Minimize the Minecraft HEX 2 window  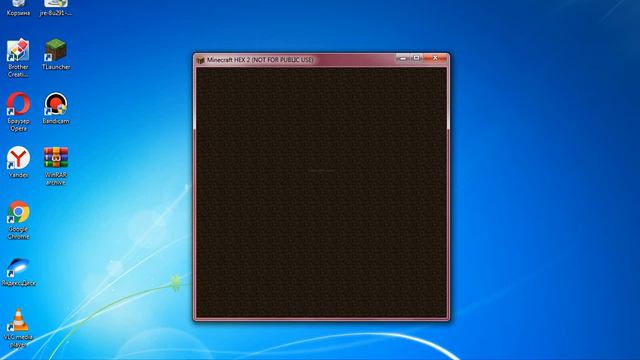402,58
